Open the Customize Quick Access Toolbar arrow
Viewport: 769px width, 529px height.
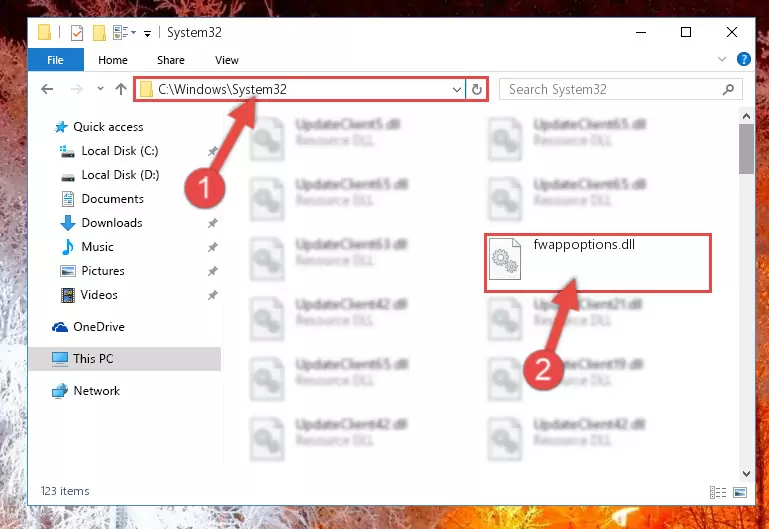click(x=147, y=33)
